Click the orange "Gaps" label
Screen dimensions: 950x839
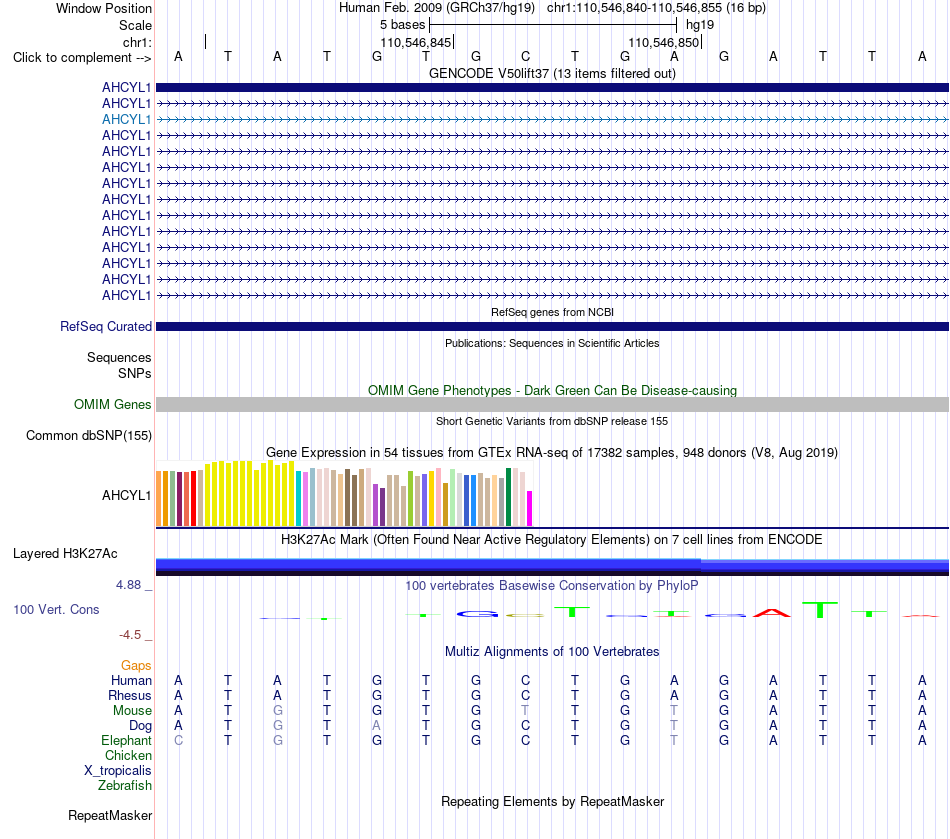136,666
